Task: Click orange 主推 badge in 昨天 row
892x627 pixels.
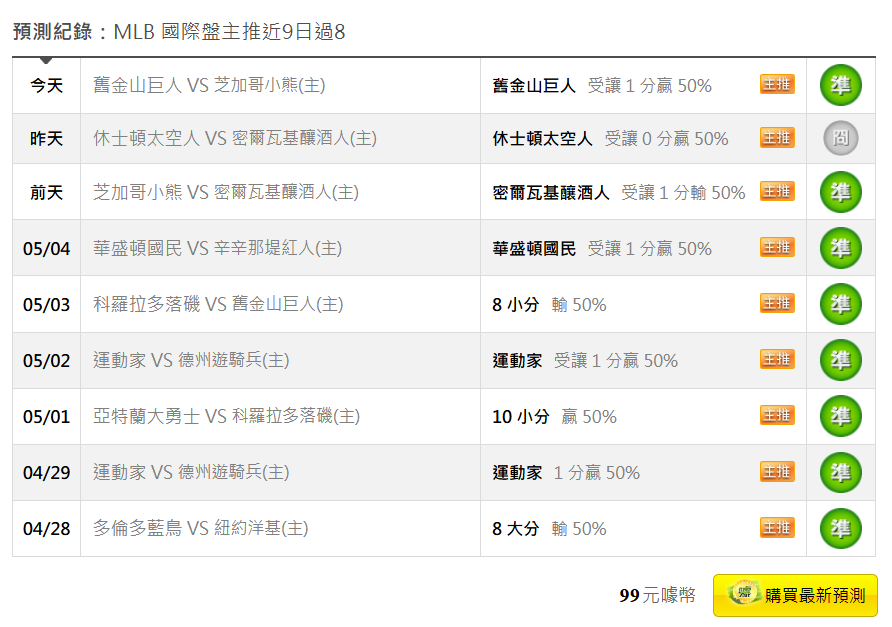Action: [777, 138]
